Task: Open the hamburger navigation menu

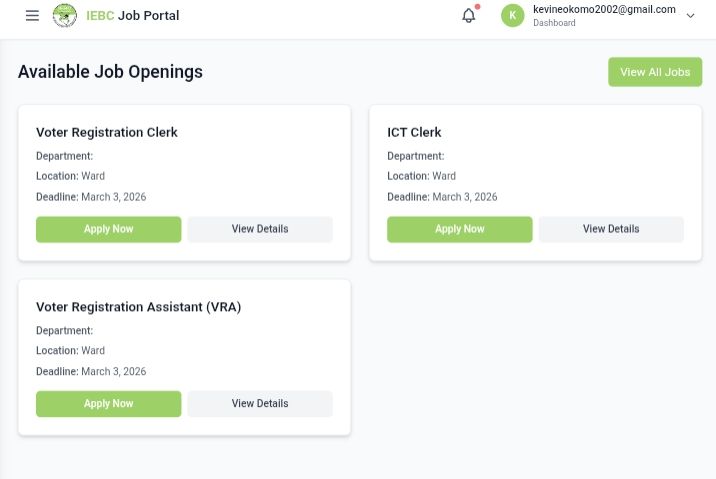Action: point(32,16)
